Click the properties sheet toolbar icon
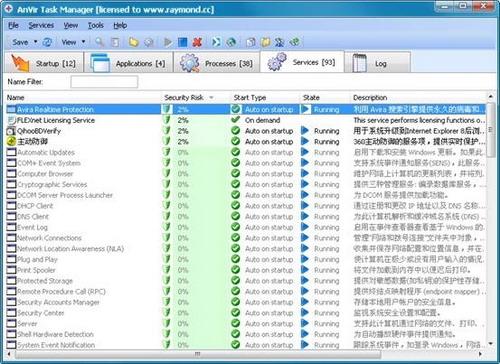Screen dimensions: 500x364 115,42
